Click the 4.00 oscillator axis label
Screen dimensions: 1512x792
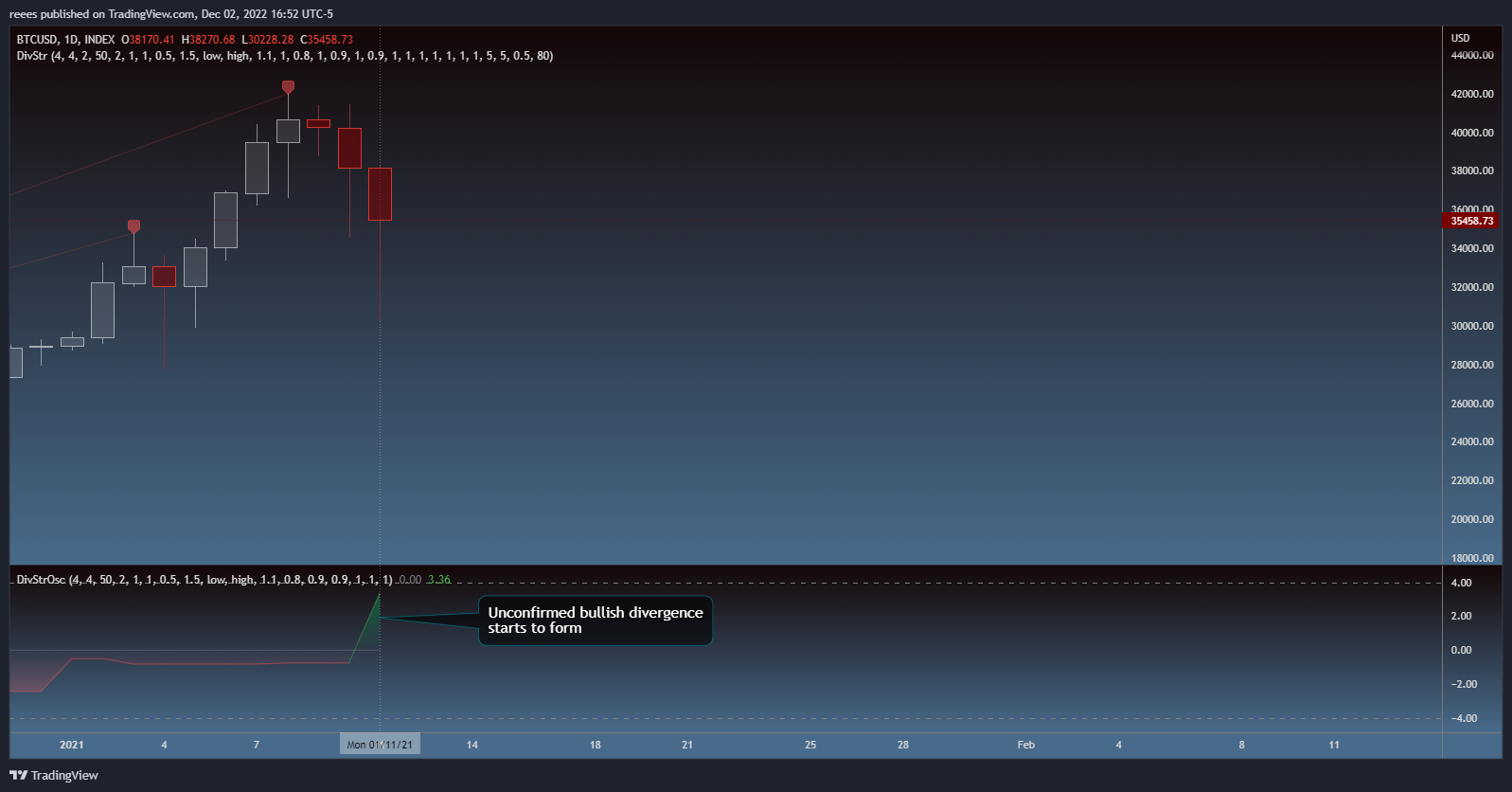pyautogui.click(x=1462, y=583)
